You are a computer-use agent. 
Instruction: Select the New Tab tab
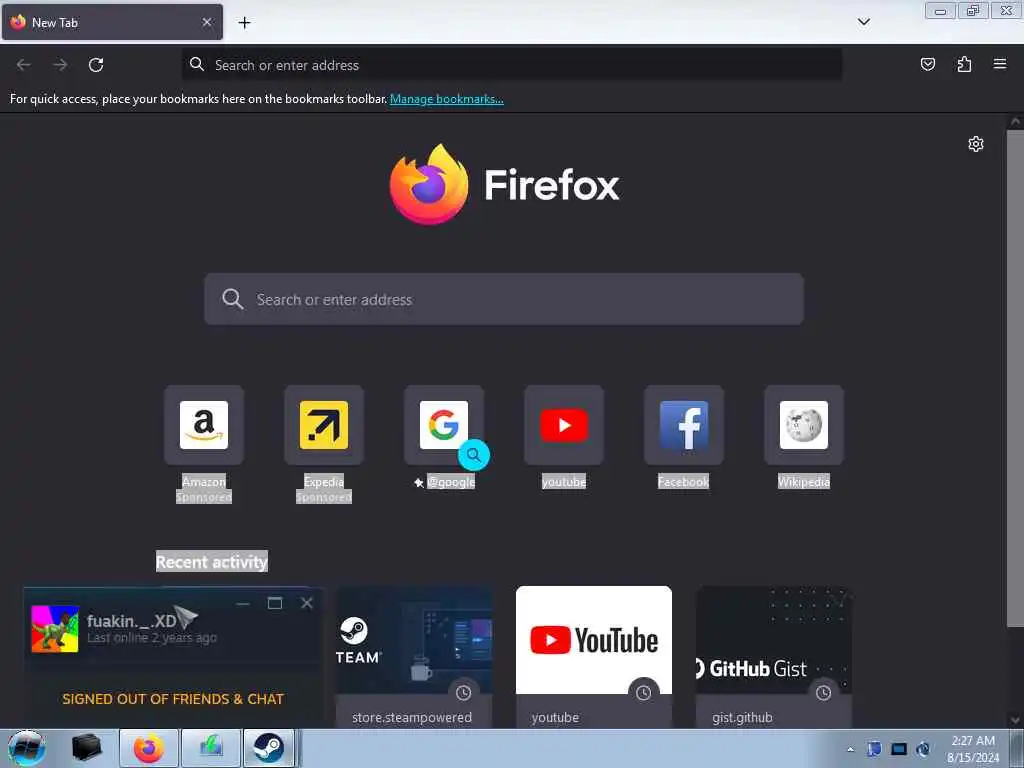click(x=112, y=22)
